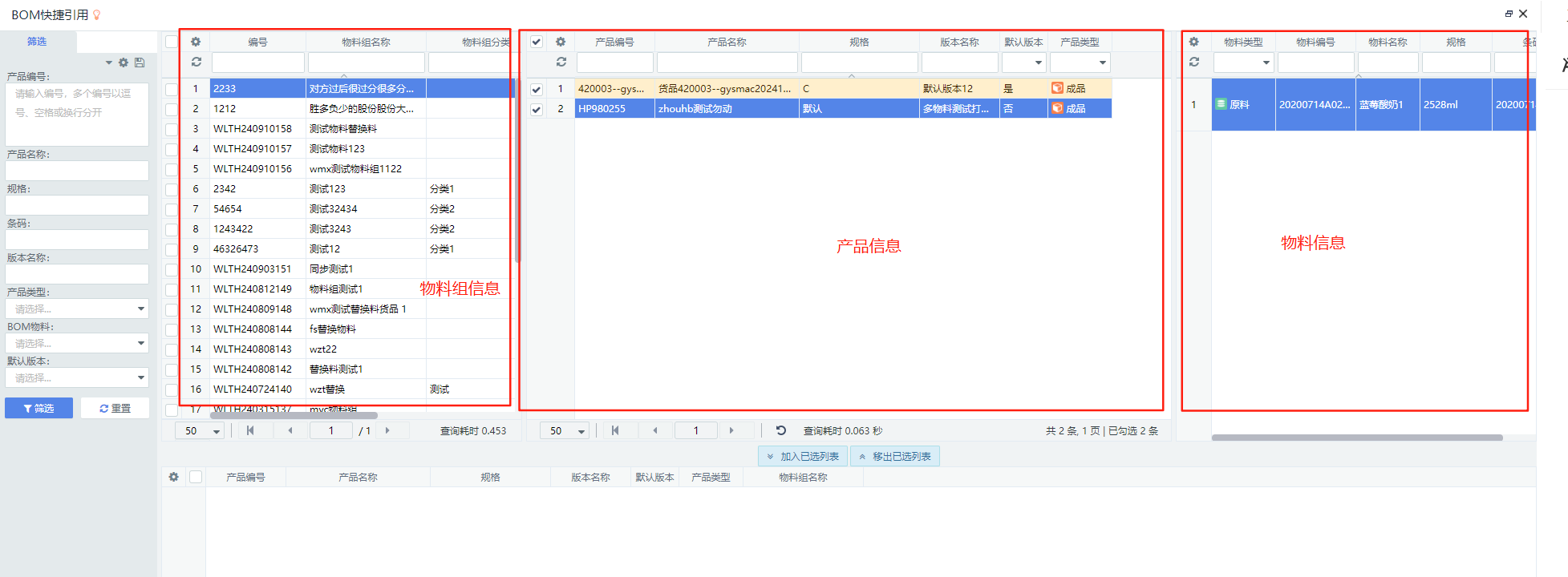This screenshot has height=577, width=1568.
Task: Click refresh icon in material group grid
Action: coord(196,62)
